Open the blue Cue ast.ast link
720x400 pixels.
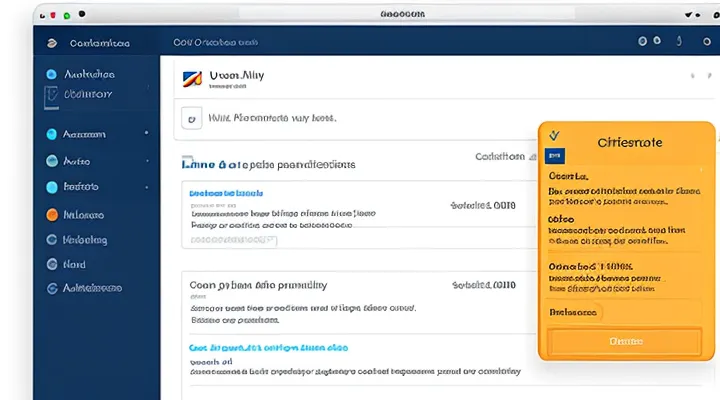[x=268, y=348]
